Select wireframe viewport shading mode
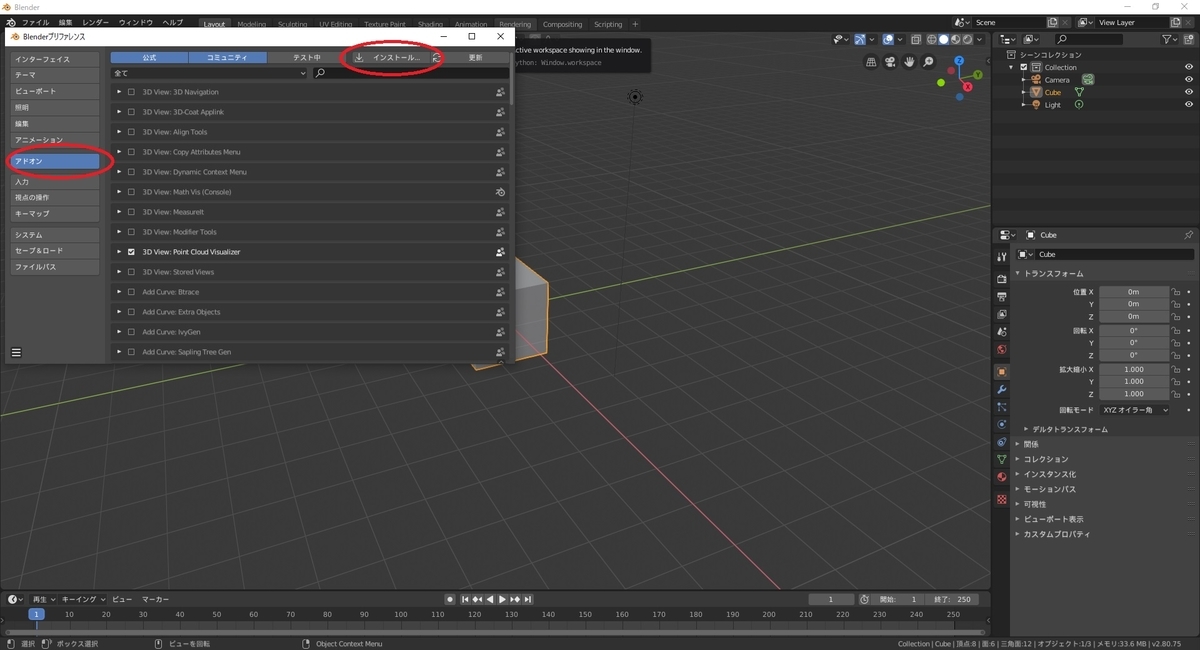Viewport: 1200px width, 650px height. pyautogui.click(x=931, y=39)
